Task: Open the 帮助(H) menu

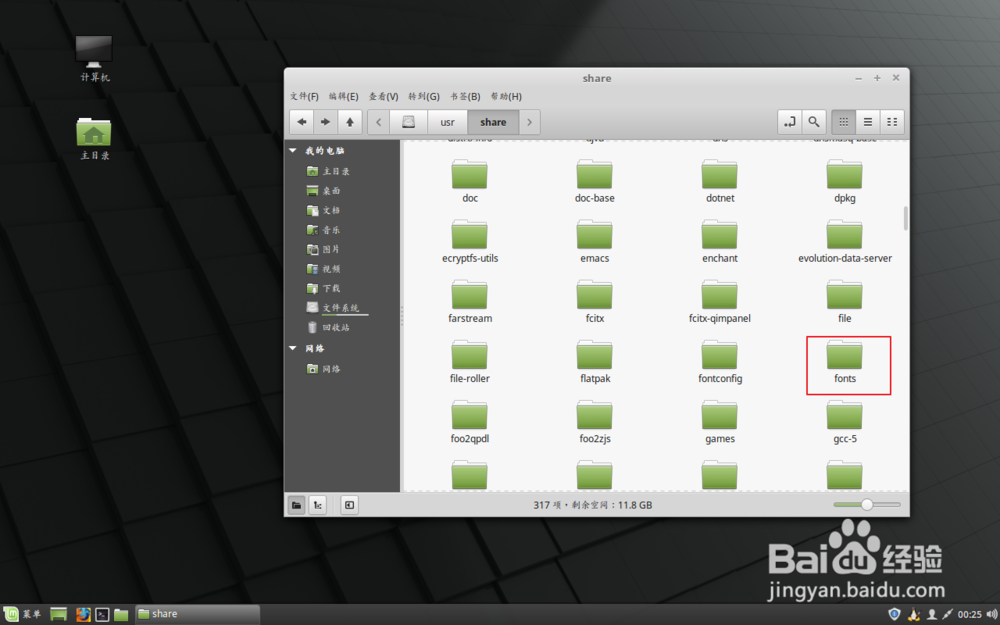Action: [x=506, y=96]
